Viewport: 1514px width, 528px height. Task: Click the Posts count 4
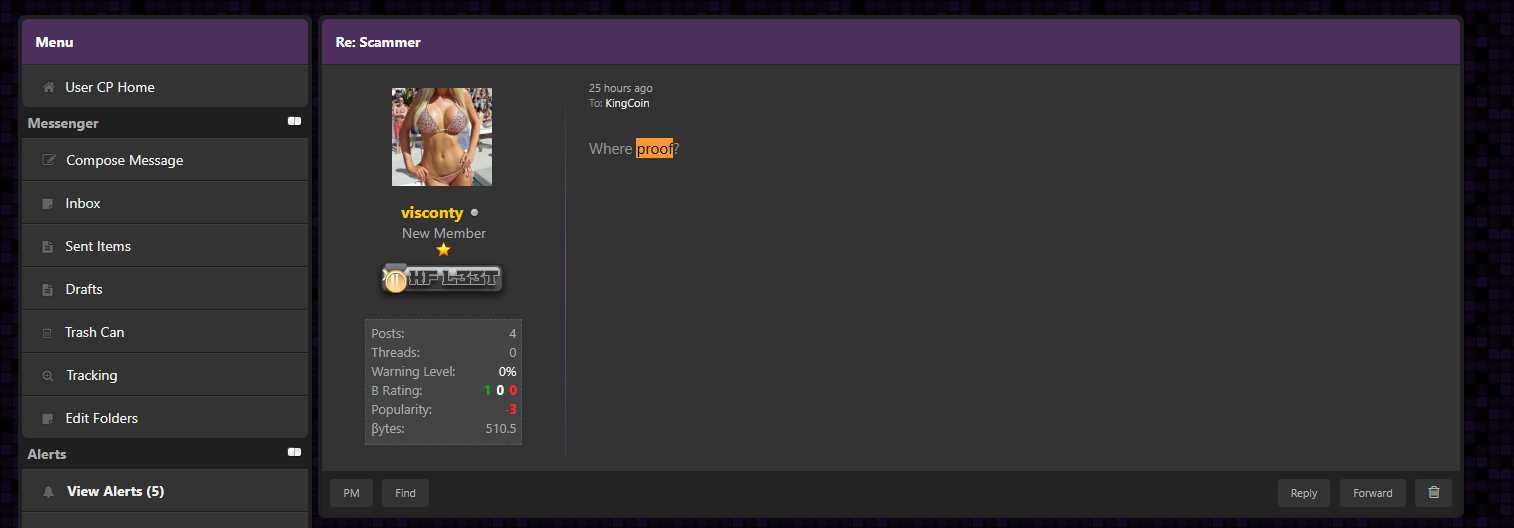coord(513,334)
